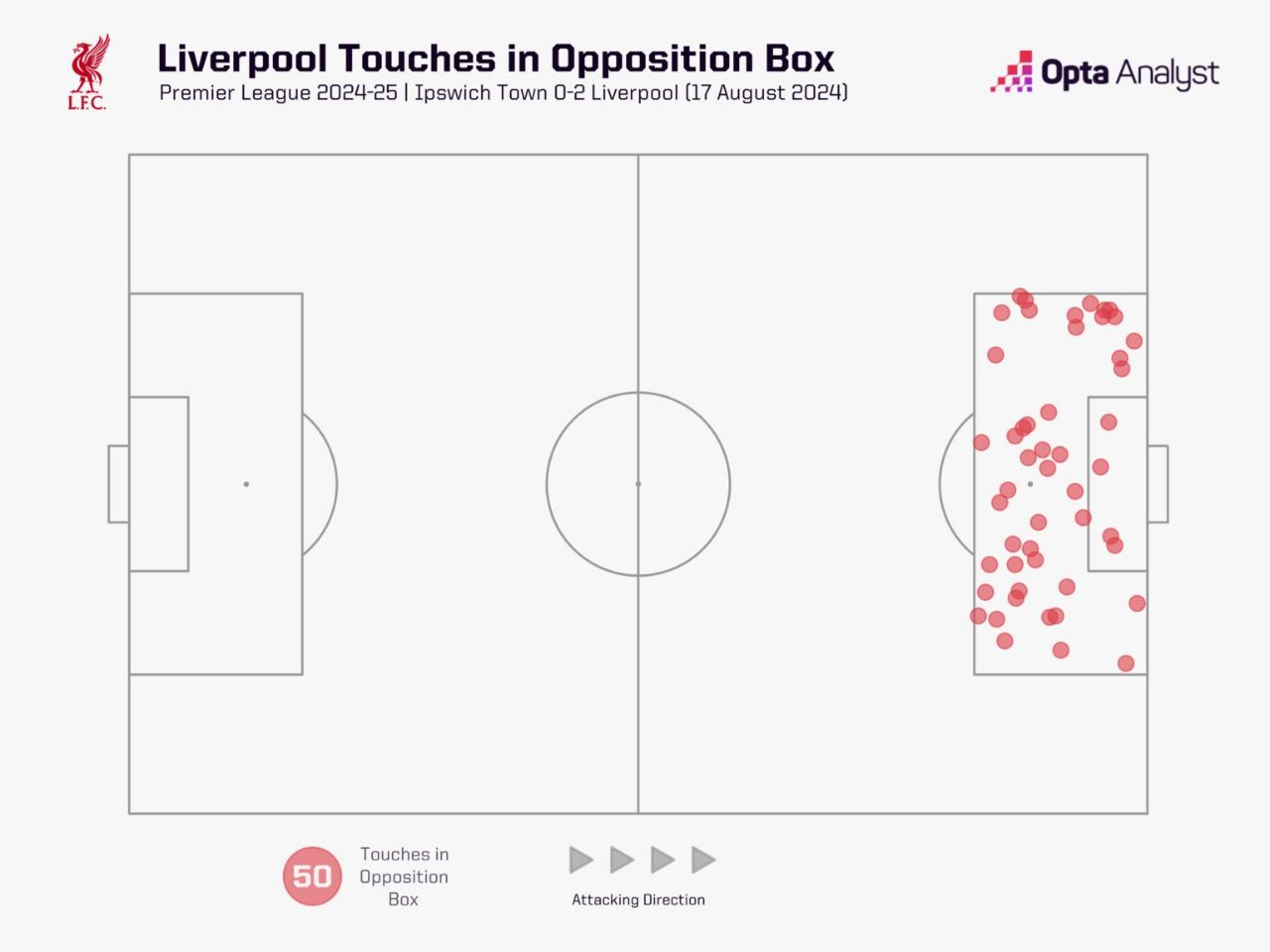Click the second Attacking Direction arrow
Screen dimensions: 1270x952
tap(621, 860)
